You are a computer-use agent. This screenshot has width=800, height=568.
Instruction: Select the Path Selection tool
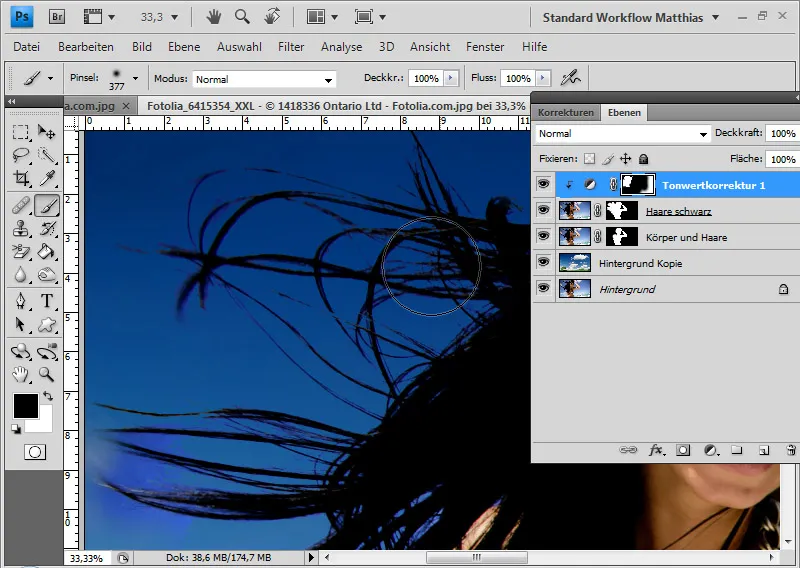point(21,325)
